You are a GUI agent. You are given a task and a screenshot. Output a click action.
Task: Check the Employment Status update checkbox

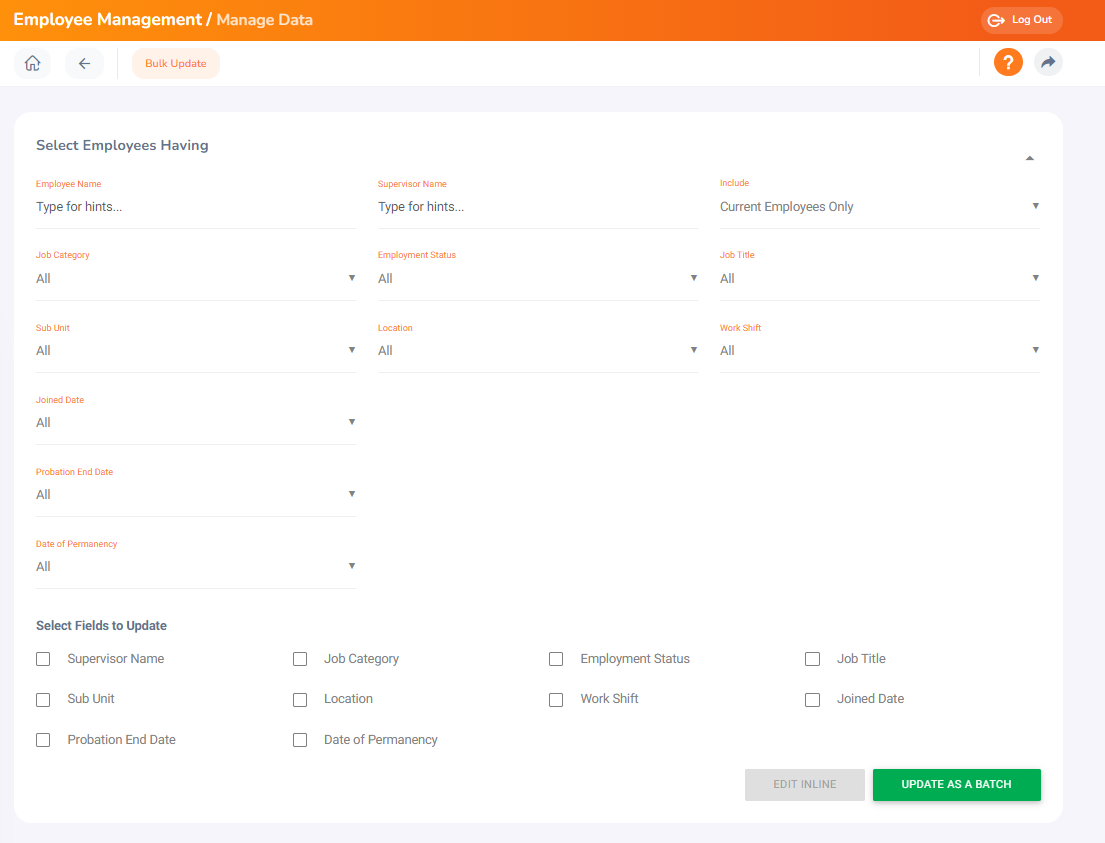pyautogui.click(x=556, y=659)
